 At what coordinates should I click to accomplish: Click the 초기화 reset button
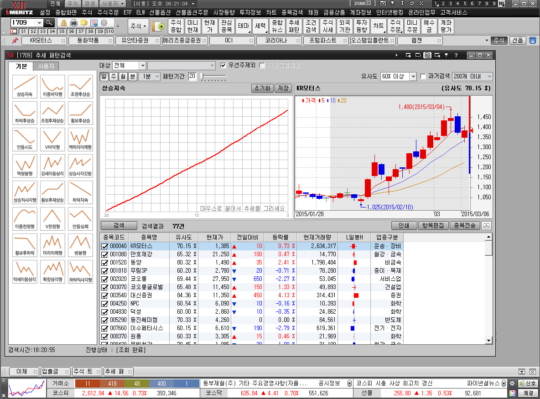(x=262, y=88)
